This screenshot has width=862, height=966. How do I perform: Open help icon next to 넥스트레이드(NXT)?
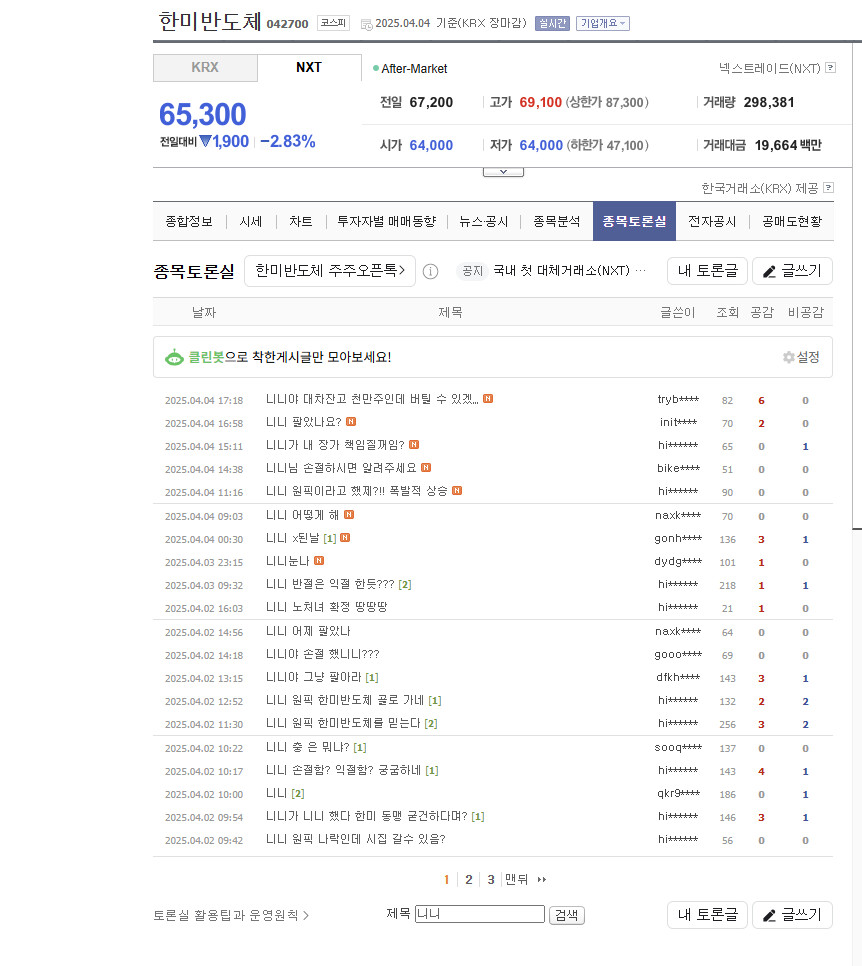click(831, 68)
